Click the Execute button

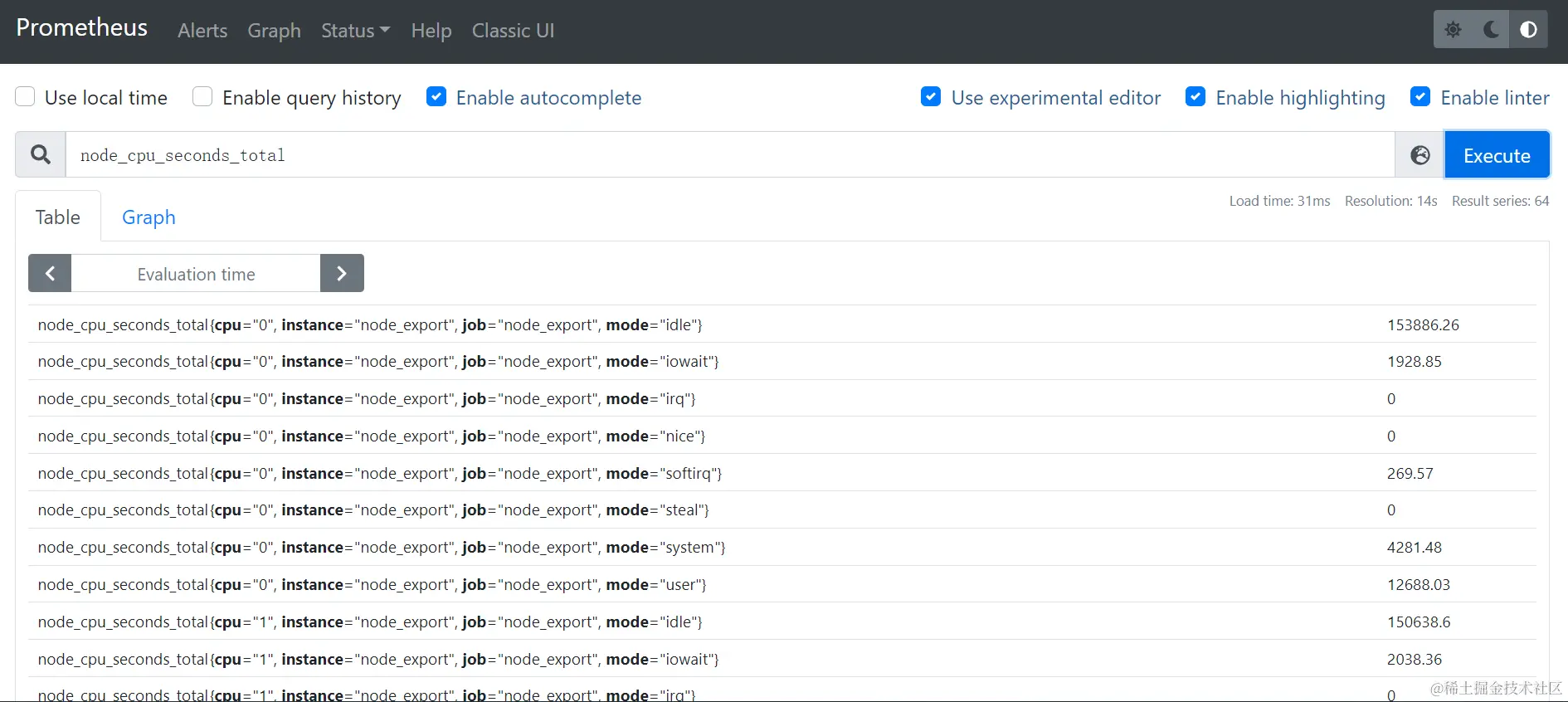coord(1497,155)
